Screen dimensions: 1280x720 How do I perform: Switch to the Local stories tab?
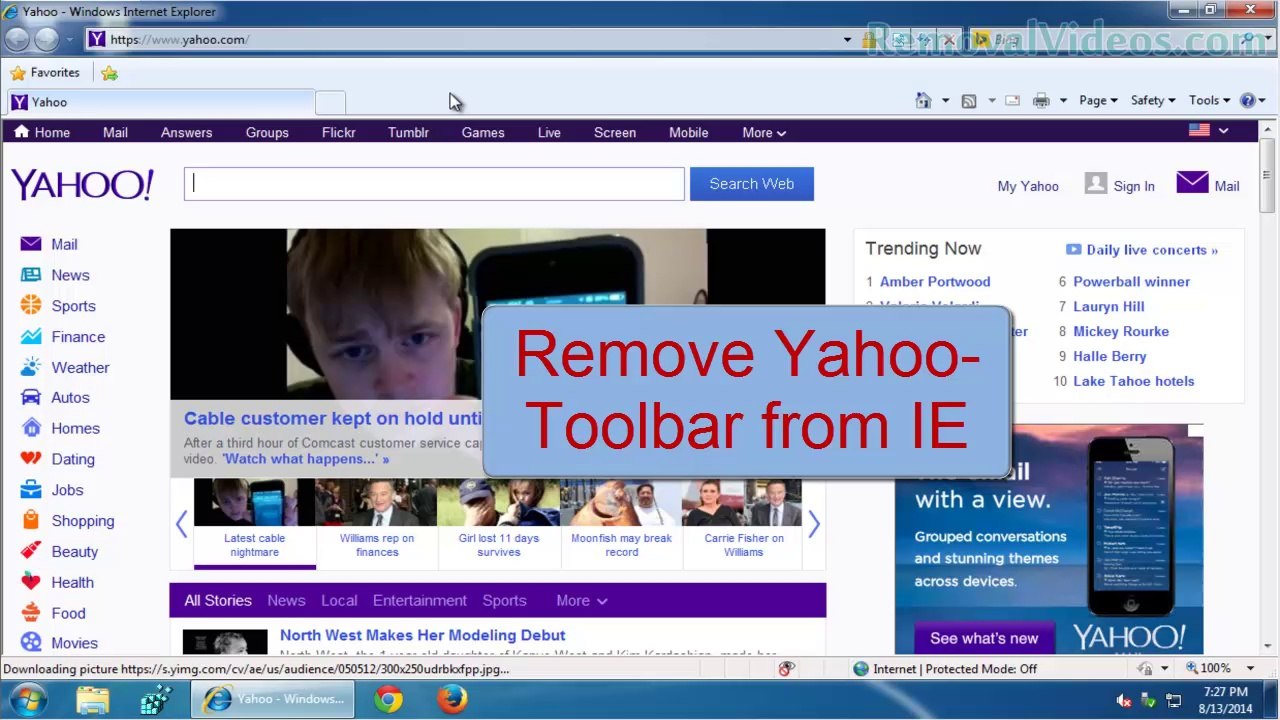pos(339,601)
